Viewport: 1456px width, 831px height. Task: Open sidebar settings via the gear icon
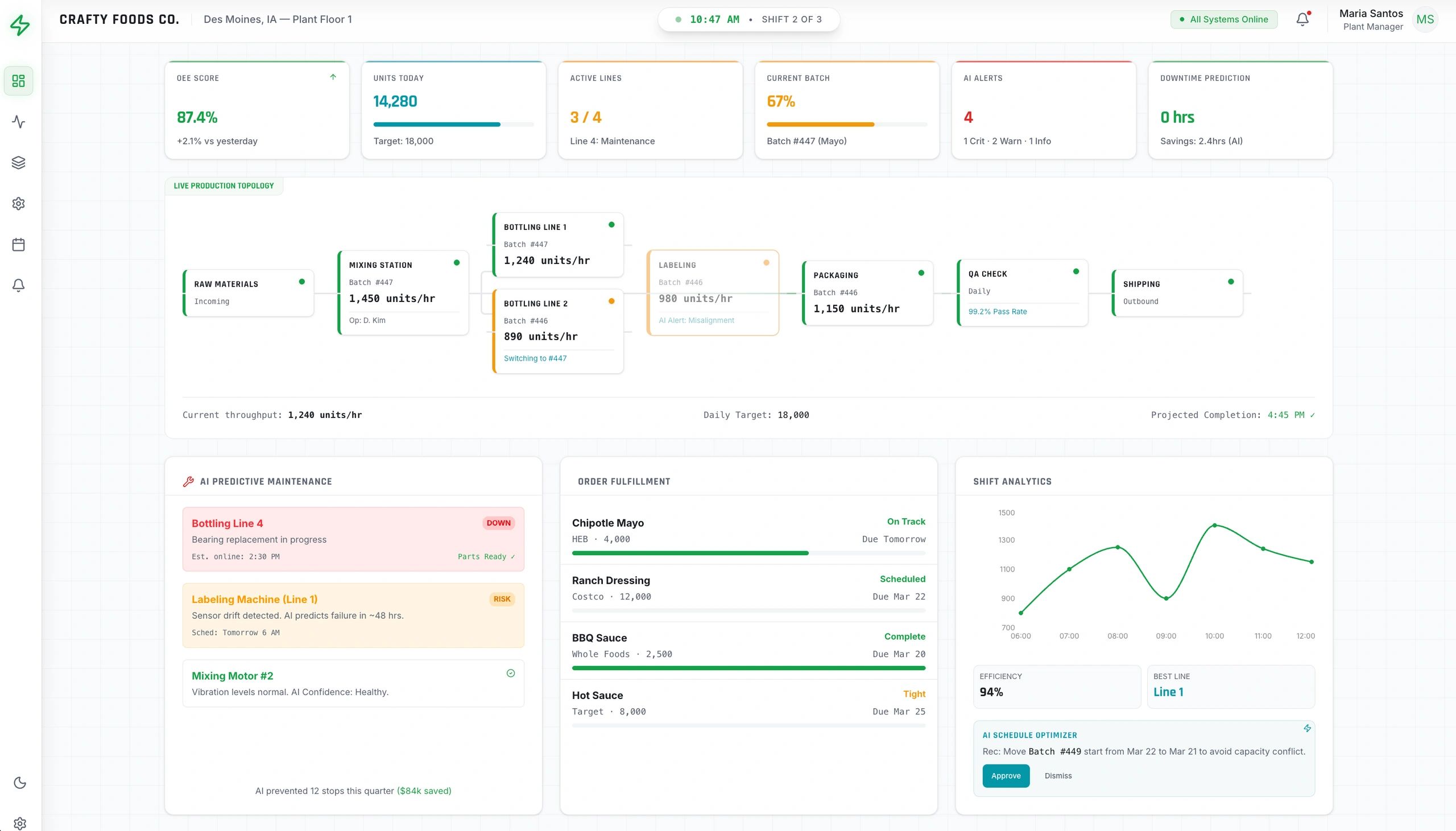point(18,203)
